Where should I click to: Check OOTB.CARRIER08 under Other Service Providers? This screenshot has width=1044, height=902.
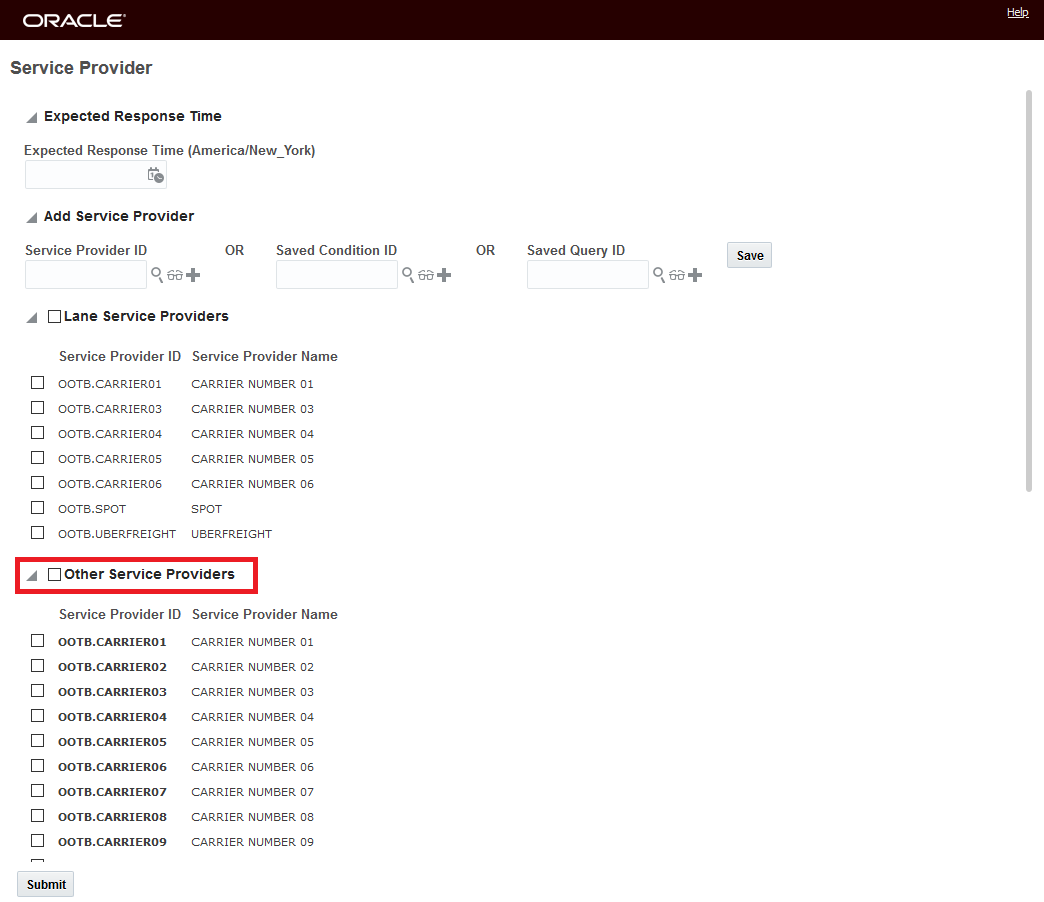coord(37,815)
